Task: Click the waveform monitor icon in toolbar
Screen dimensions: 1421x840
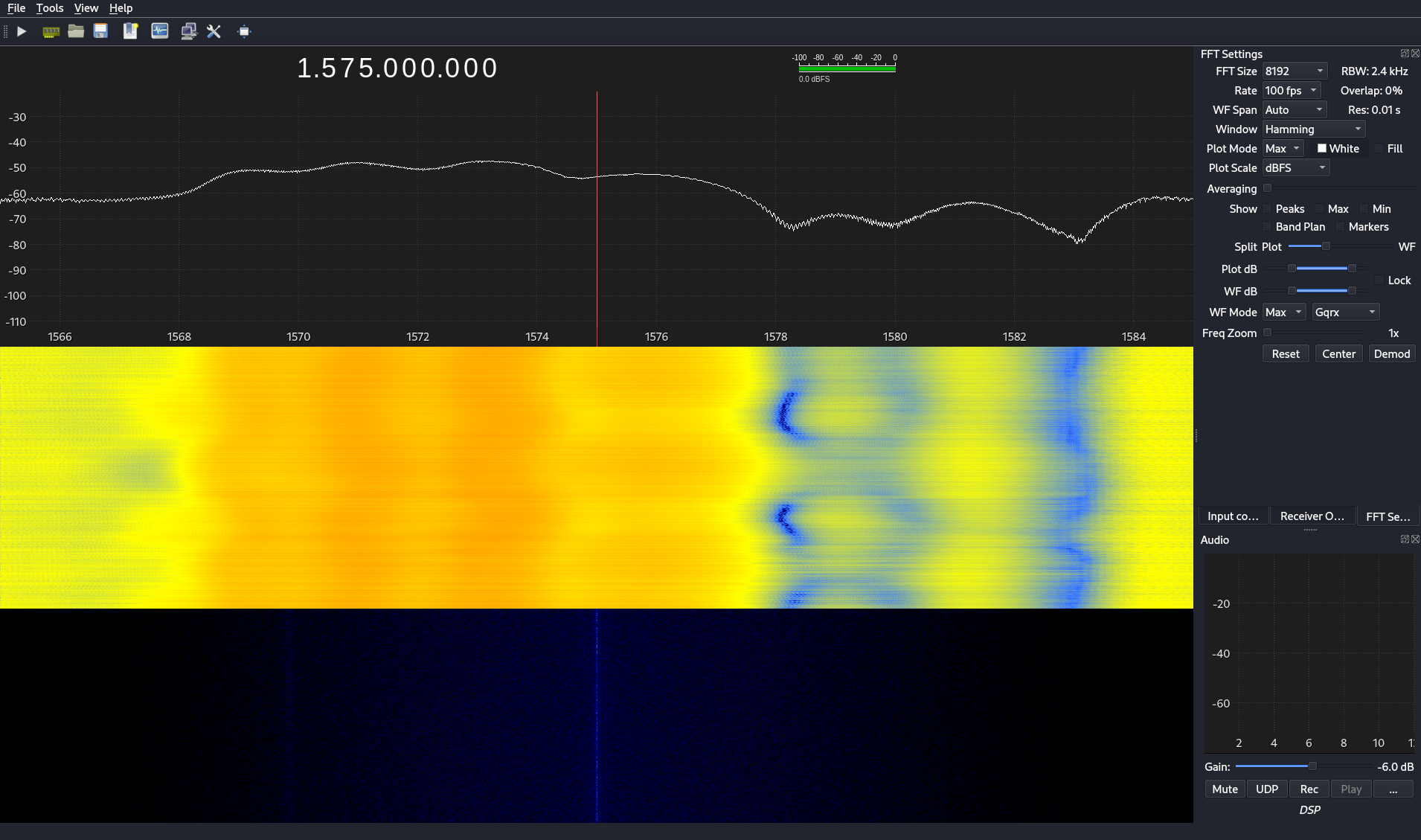Action: pyautogui.click(x=160, y=31)
